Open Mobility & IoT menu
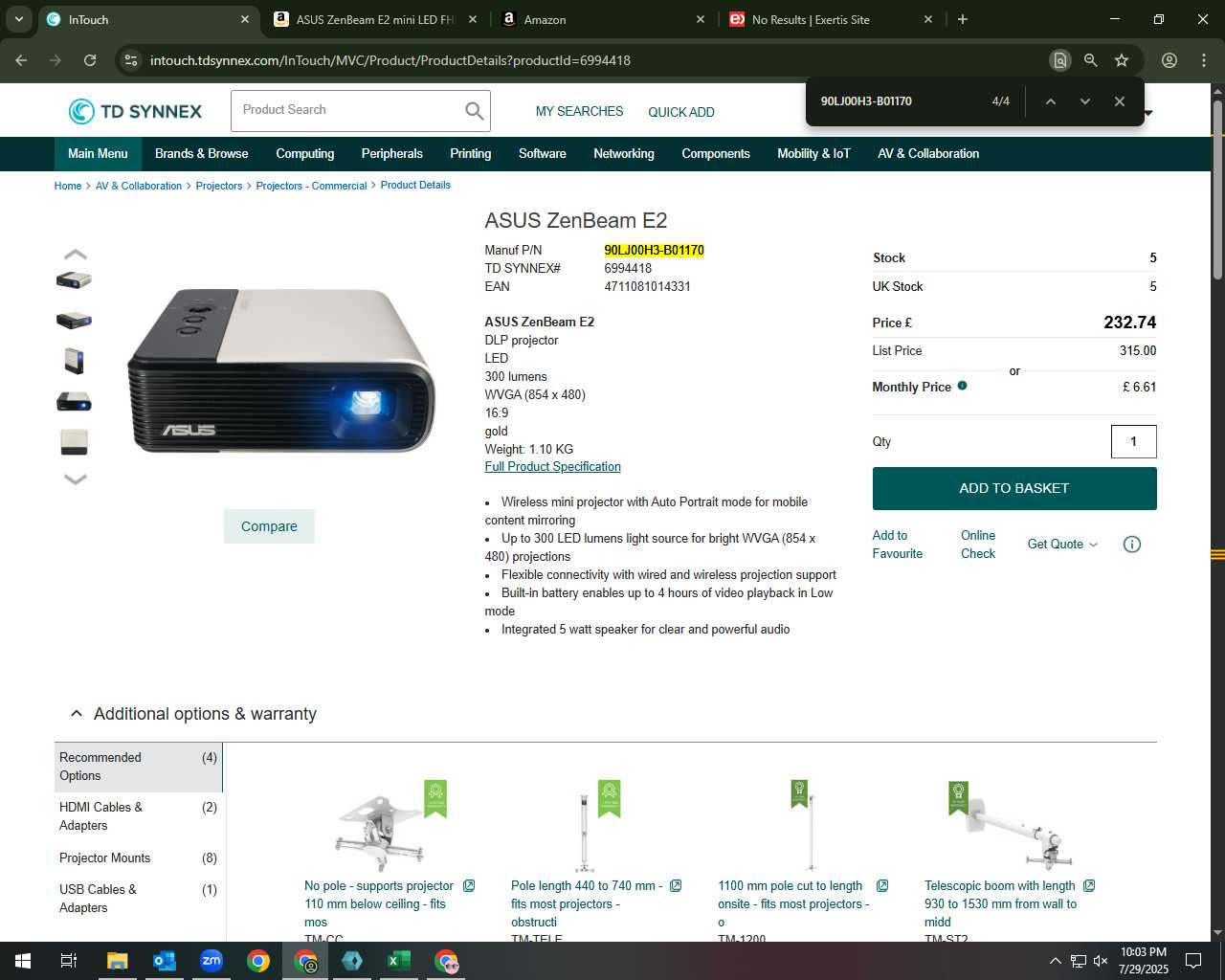This screenshot has height=980, width=1225. 813,154
